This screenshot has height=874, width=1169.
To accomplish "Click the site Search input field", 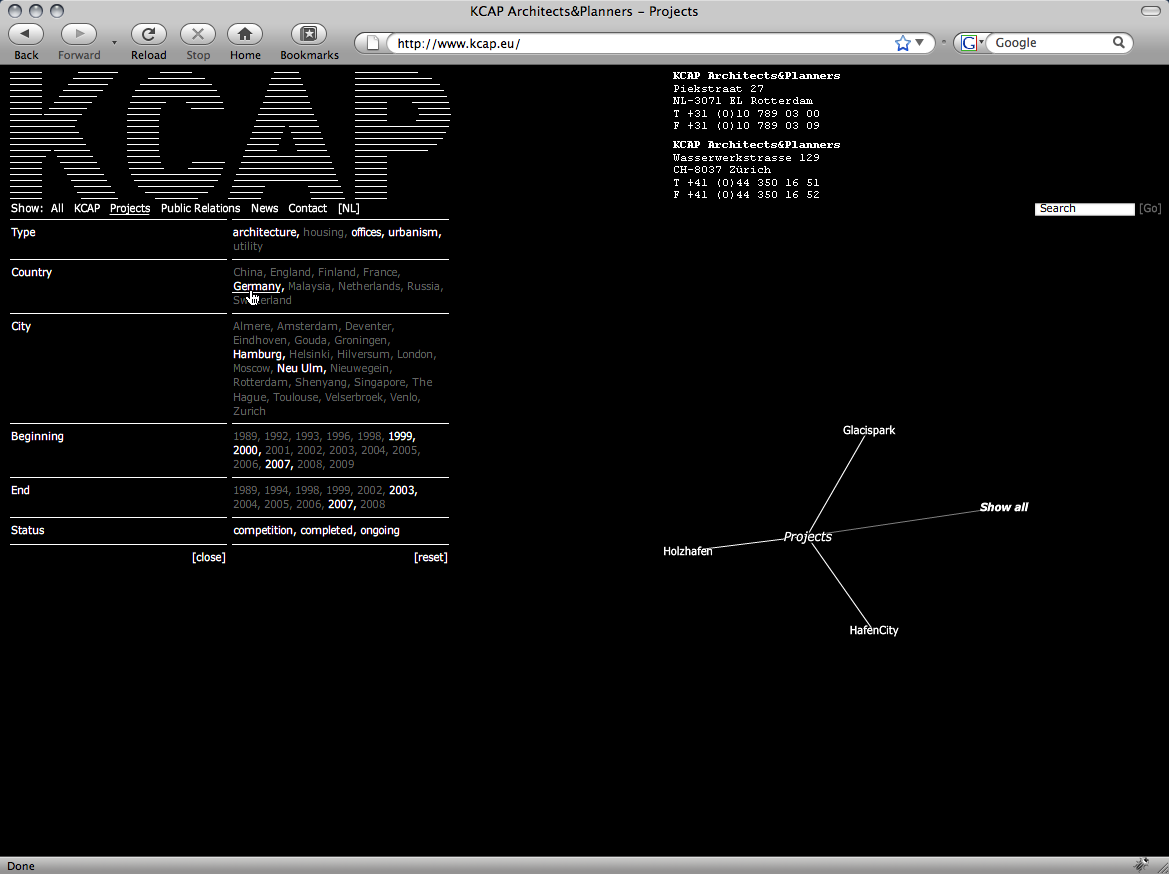I will 1084,208.
